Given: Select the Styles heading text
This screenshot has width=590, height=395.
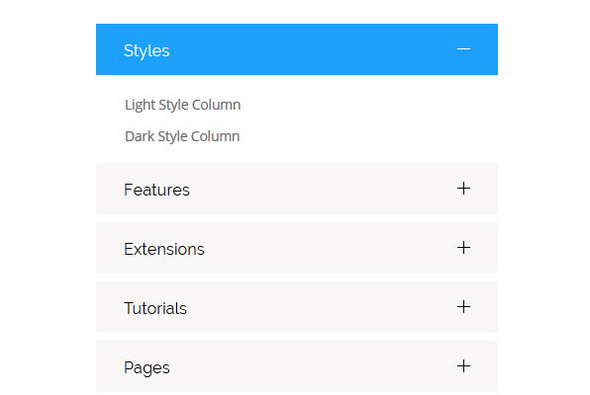Looking at the screenshot, I should coord(147,51).
